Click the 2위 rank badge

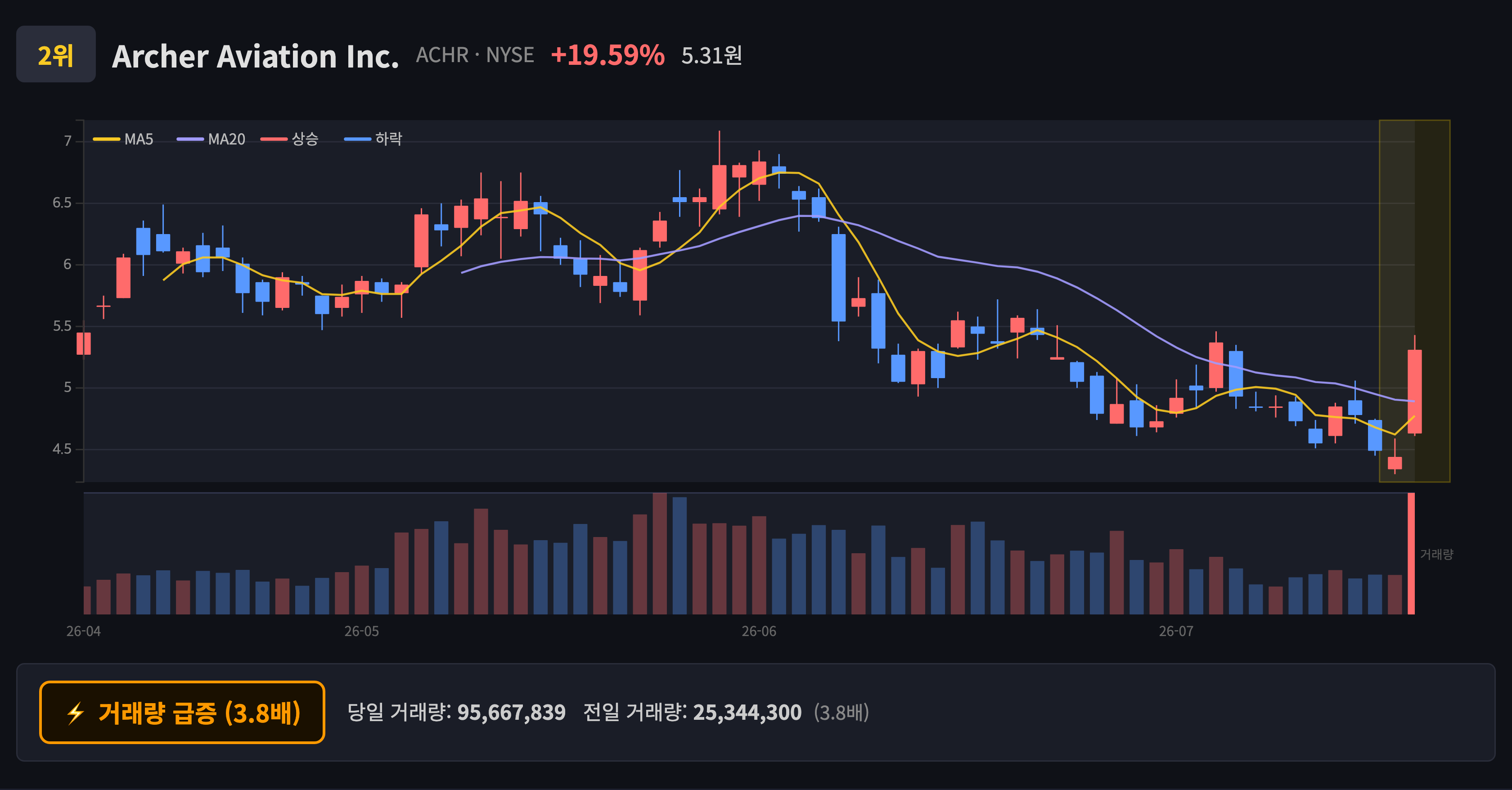coord(56,54)
